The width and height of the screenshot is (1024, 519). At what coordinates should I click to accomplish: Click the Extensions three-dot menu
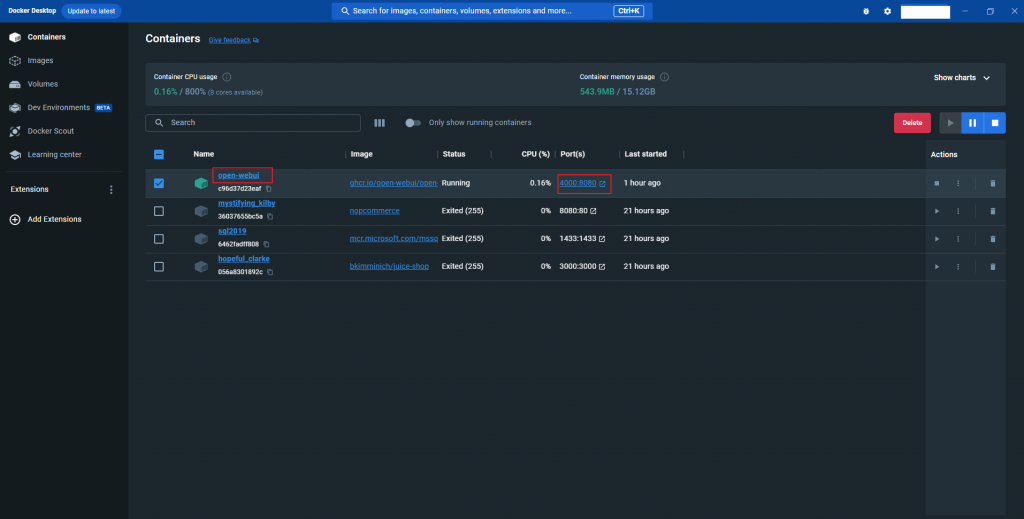click(x=111, y=189)
